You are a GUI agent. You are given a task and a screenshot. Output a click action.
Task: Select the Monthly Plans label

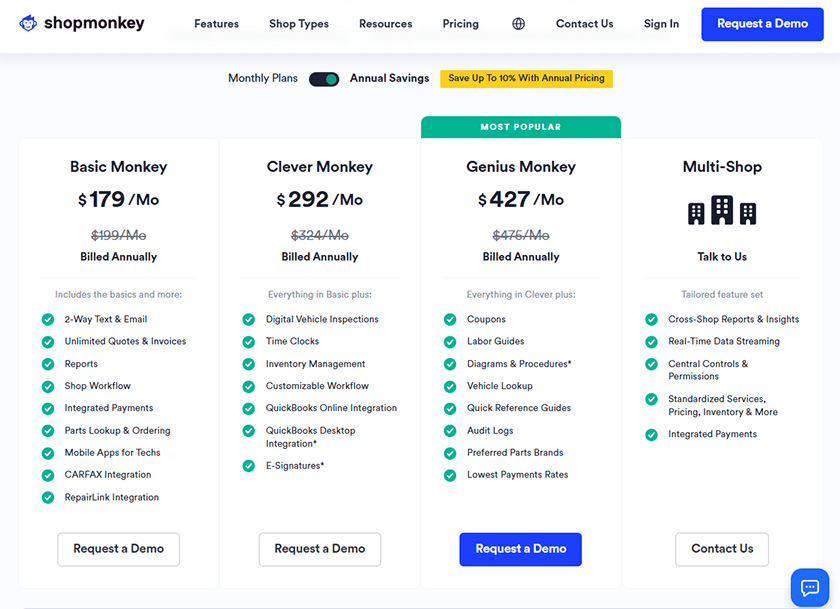pos(263,78)
